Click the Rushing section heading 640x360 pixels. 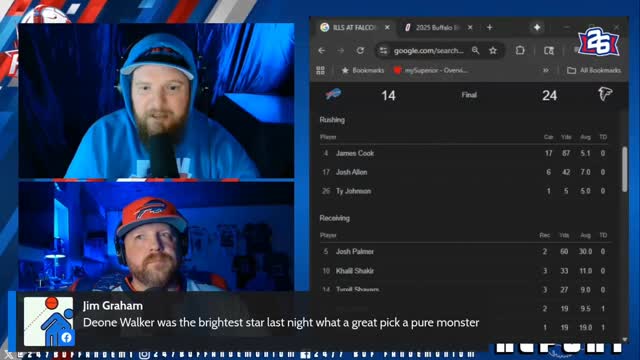click(x=332, y=120)
